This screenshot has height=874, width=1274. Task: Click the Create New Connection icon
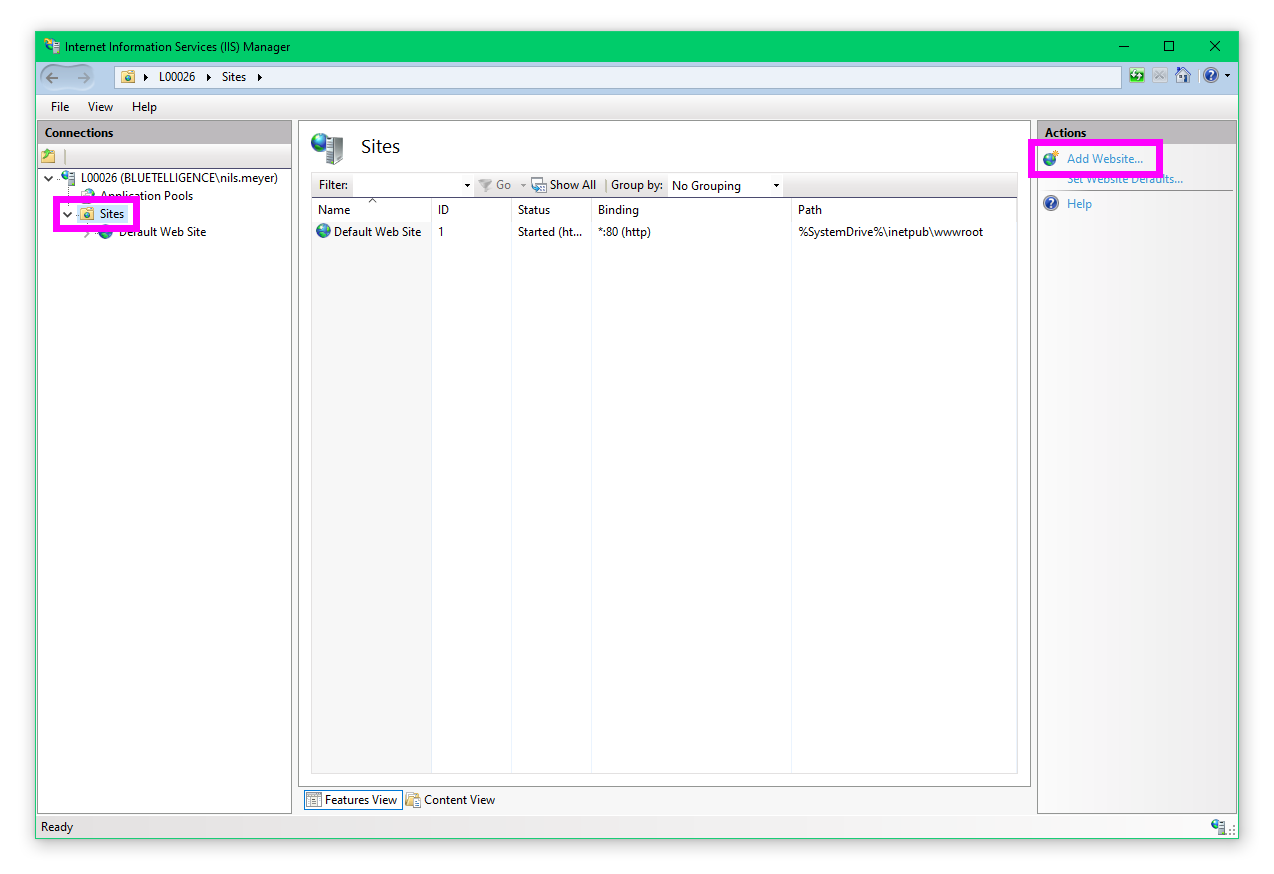[x=48, y=156]
